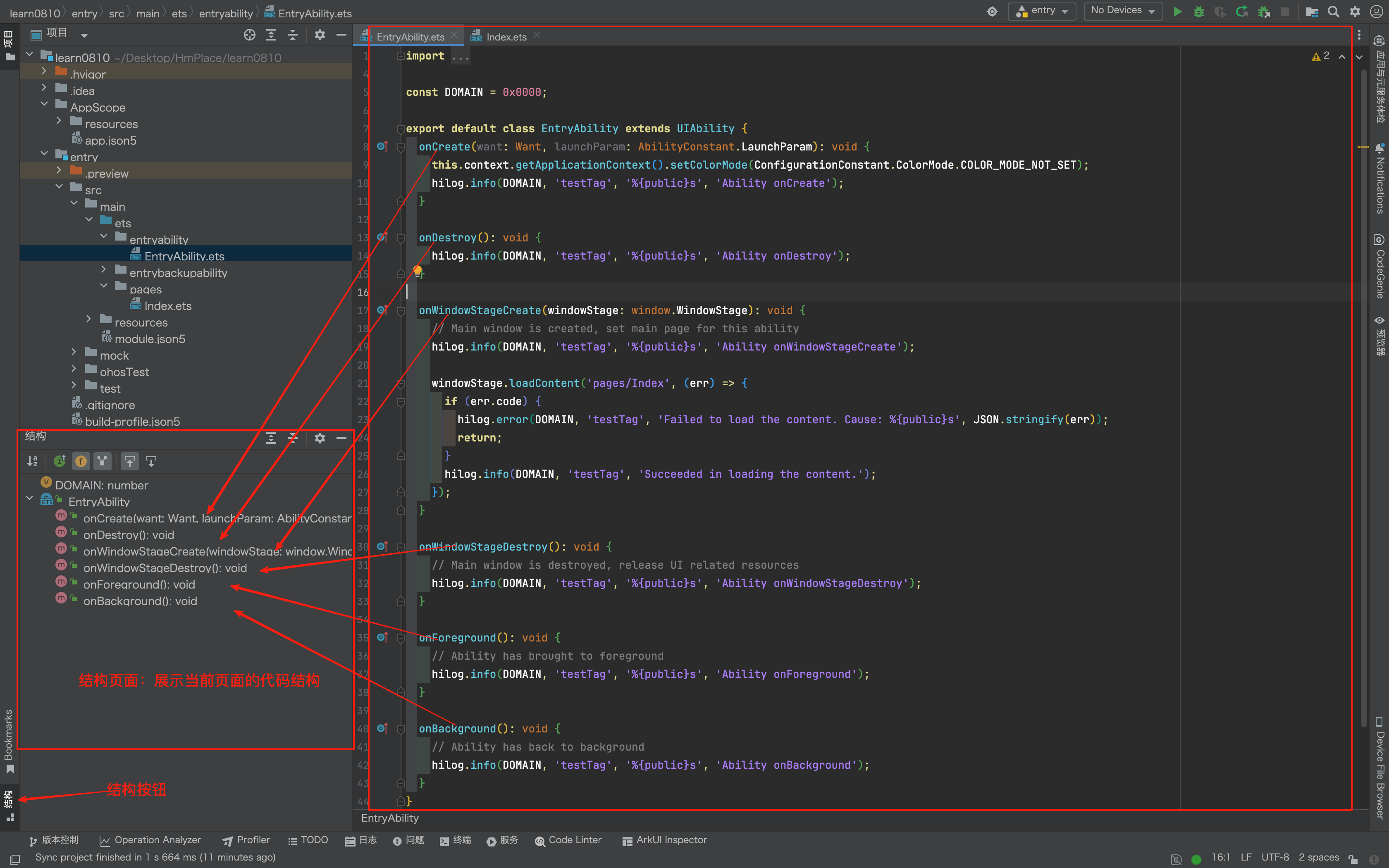Toggle read-only lock icon in status bar
The image size is (1389, 868).
click(x=1353, y=859)
